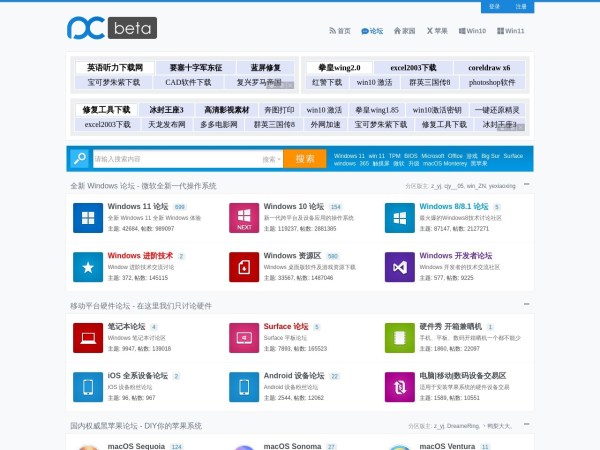Viewport: 600px width, 450px height.
Task: Collapse the 移动平台硬件论坛 section
Action: 526,305
